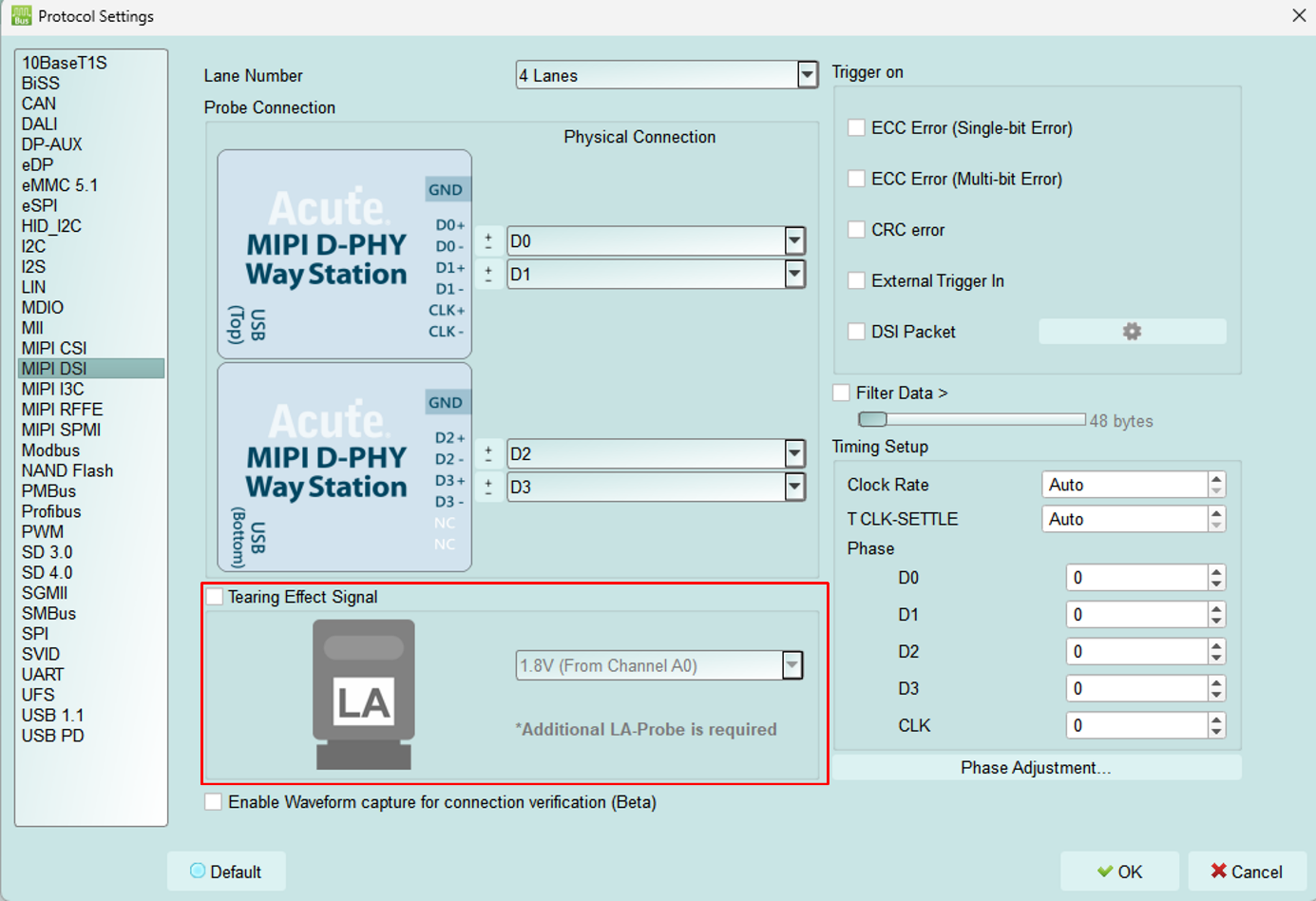Image resolution: width=1316 pixels, height=901 pixels.
Task: Swap polarity button for D2 lane
Action: (x=488, y=454)
